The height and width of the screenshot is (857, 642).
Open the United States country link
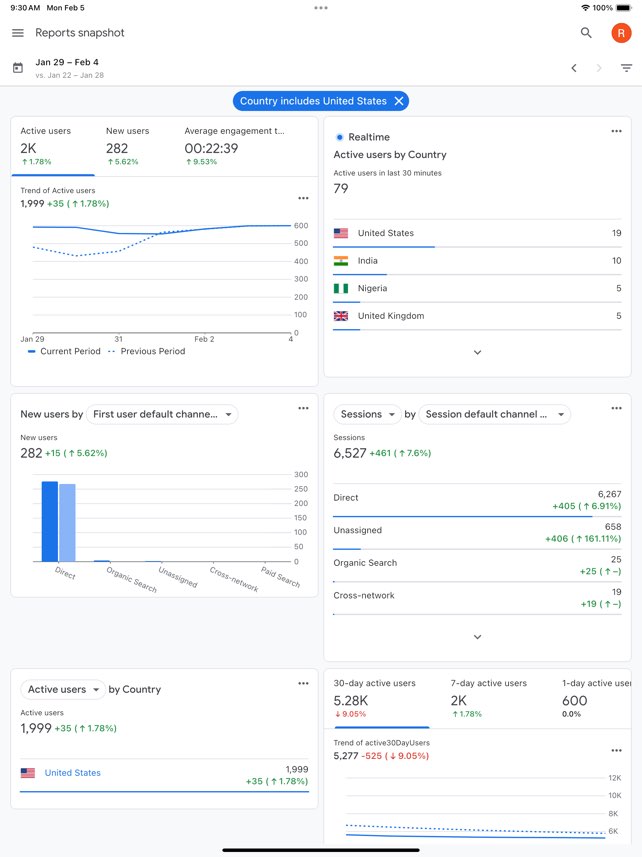pyautogui.click(x=73, y=773)
